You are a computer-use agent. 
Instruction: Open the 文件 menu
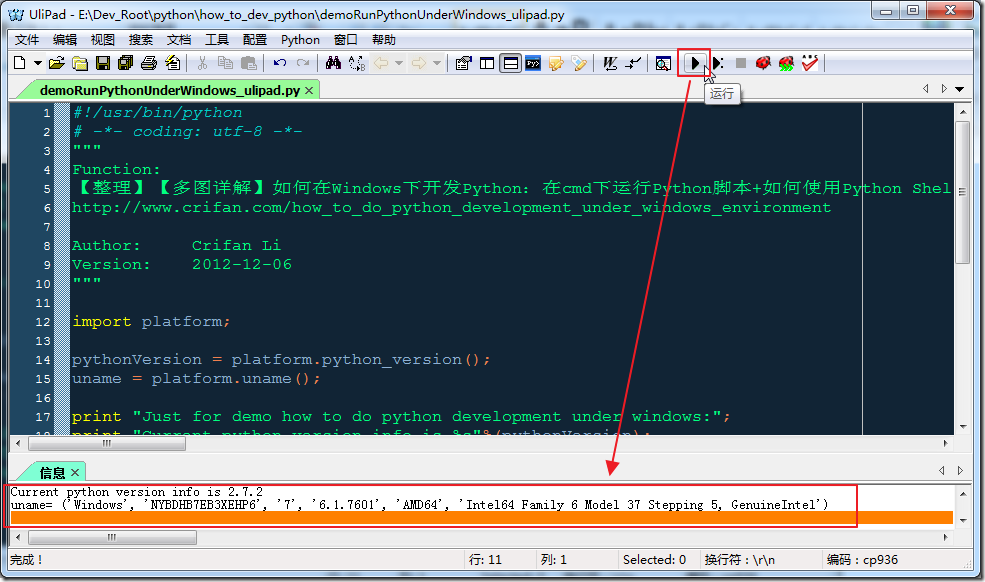click(27, 40)
